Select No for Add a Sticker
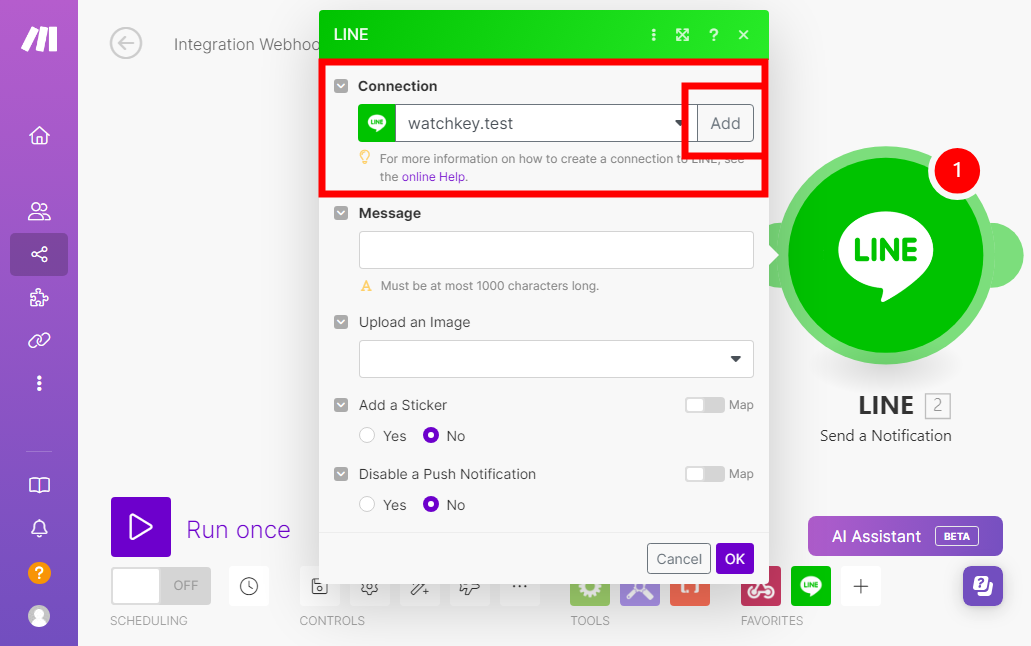The height and width of the screenshot is (646, 1031). pyautogui.click(x=431, y=435)
